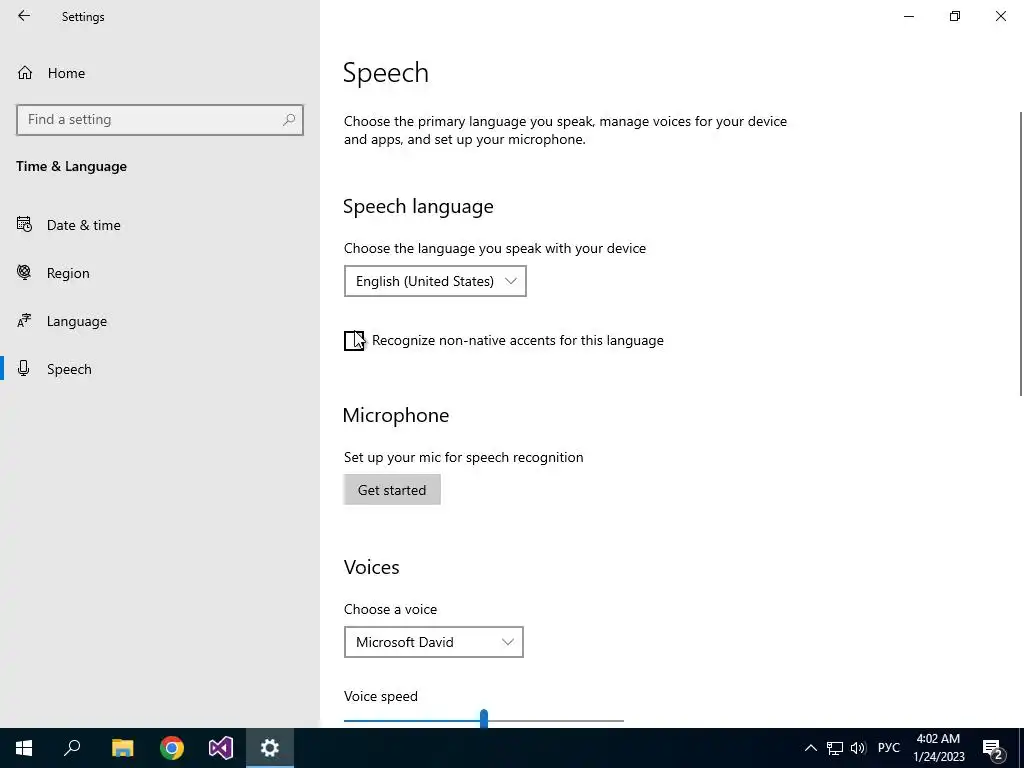Click "Choose the language you speak with your device"
Viewport: 1024px width, 768px height.
click(x=495, y=249)
